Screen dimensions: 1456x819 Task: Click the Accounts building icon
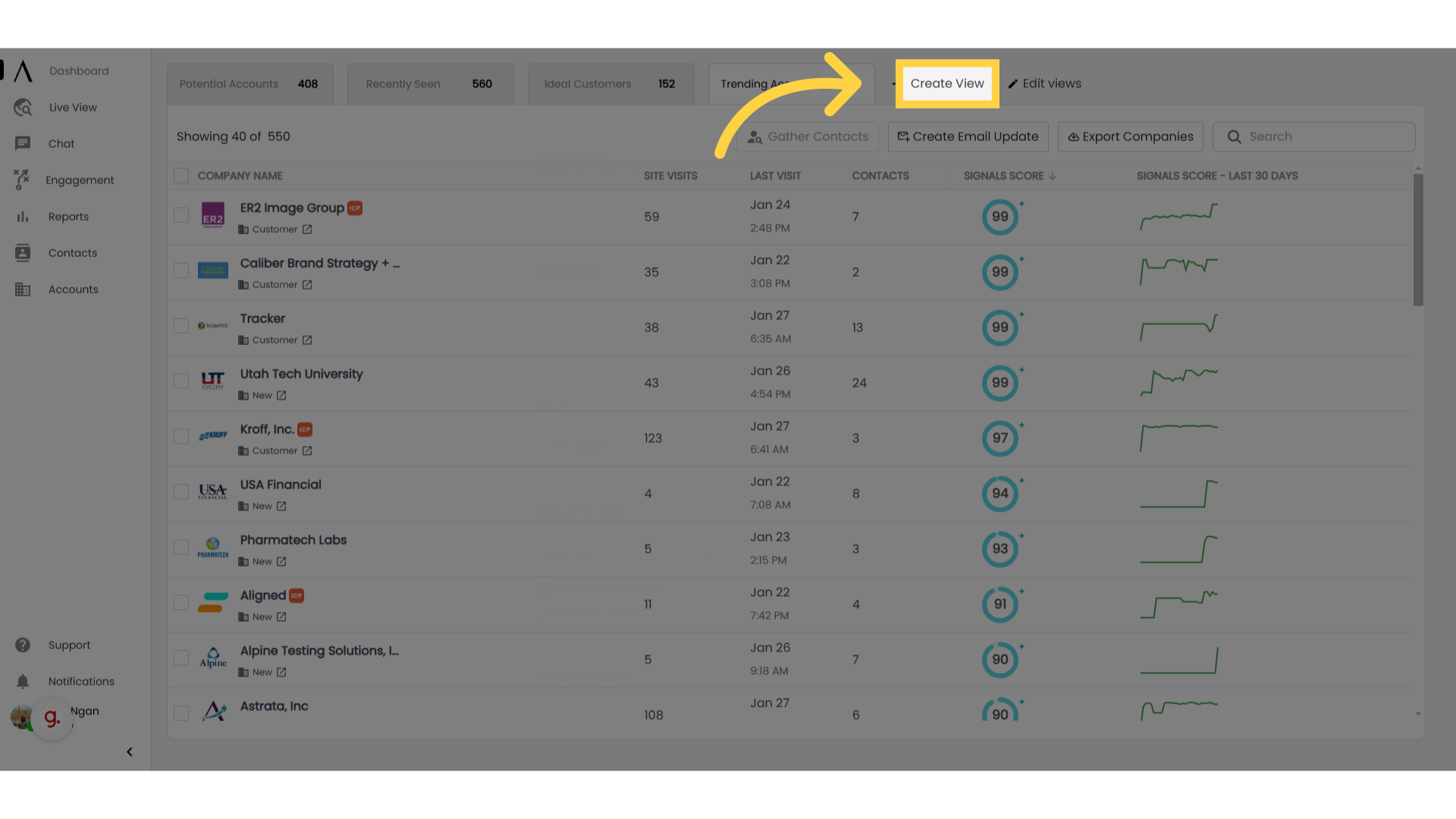tap(23, 290)
